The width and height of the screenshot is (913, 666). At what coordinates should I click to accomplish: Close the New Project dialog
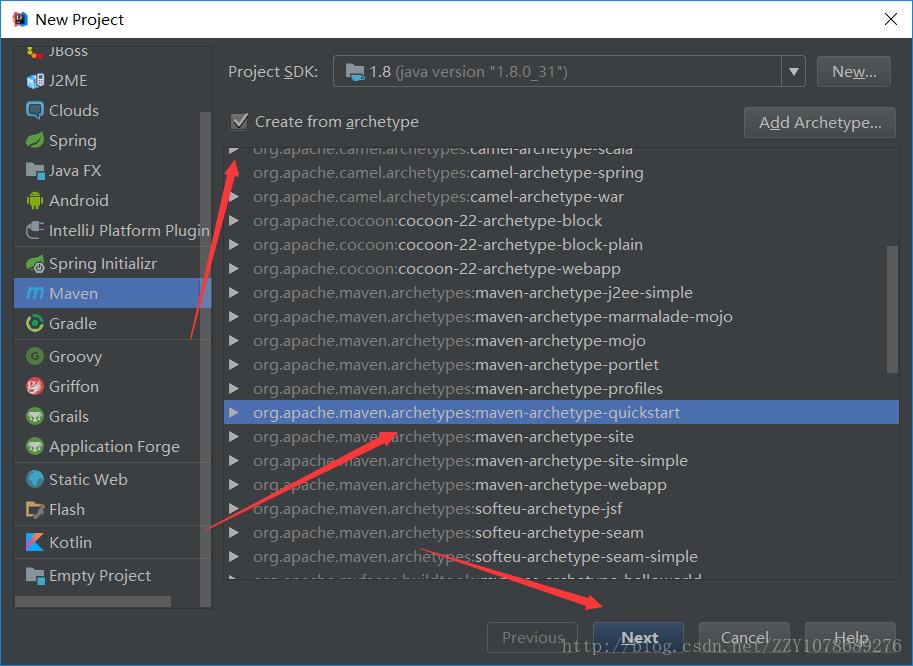coord(891,19)
